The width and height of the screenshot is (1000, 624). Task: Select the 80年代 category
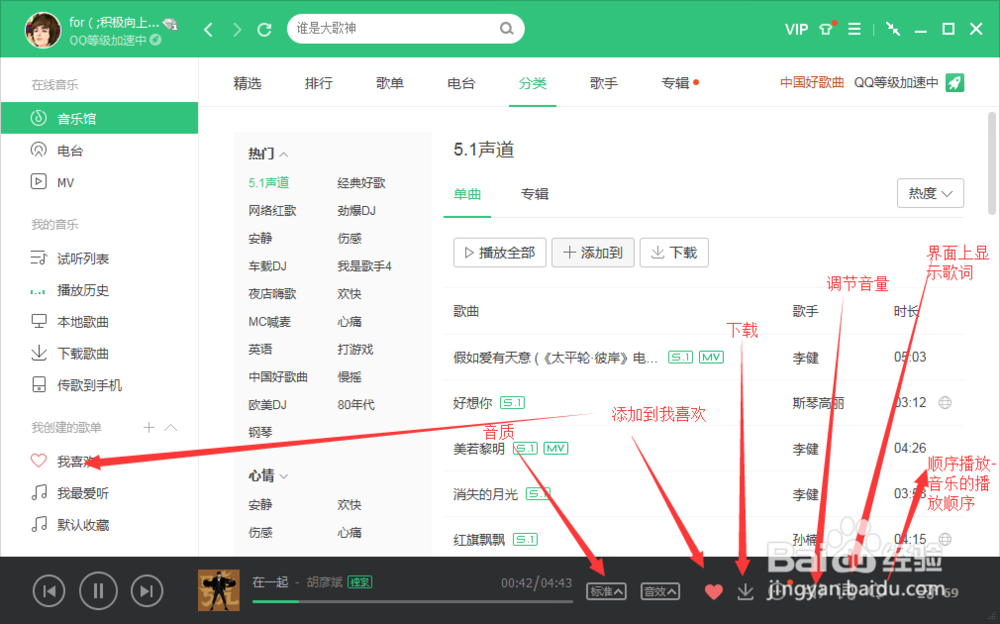click(x=356, y=405)
